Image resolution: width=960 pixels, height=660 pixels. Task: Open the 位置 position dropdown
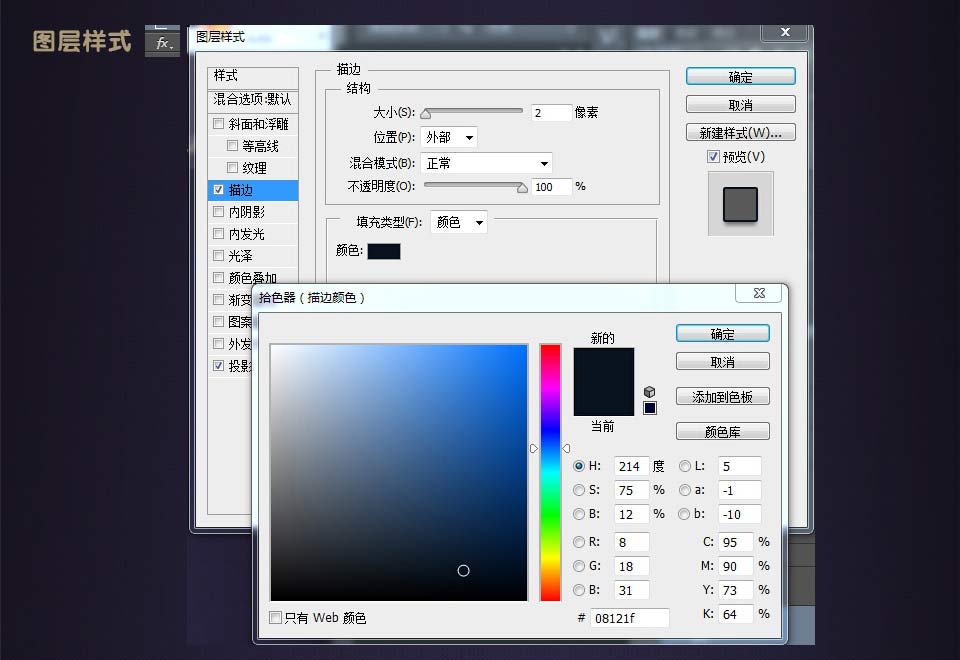click(x=451, y=137)
